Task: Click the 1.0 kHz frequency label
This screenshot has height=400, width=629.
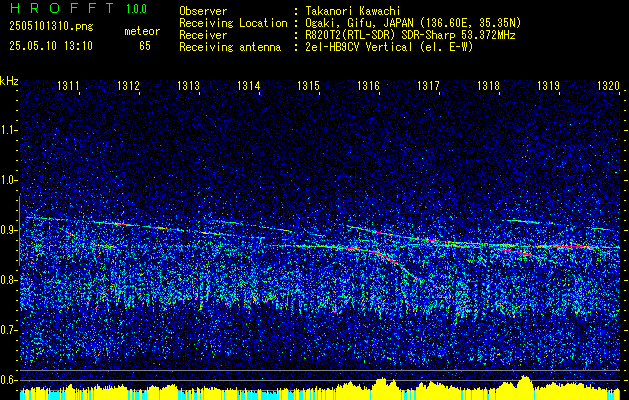Action: point(8,180)
